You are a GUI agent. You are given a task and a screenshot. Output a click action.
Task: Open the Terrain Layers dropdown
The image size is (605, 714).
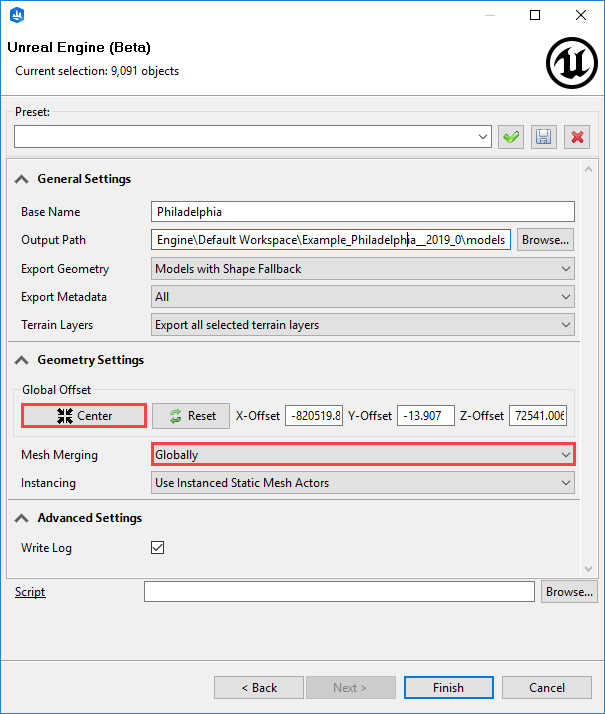[x=363, y=325]
